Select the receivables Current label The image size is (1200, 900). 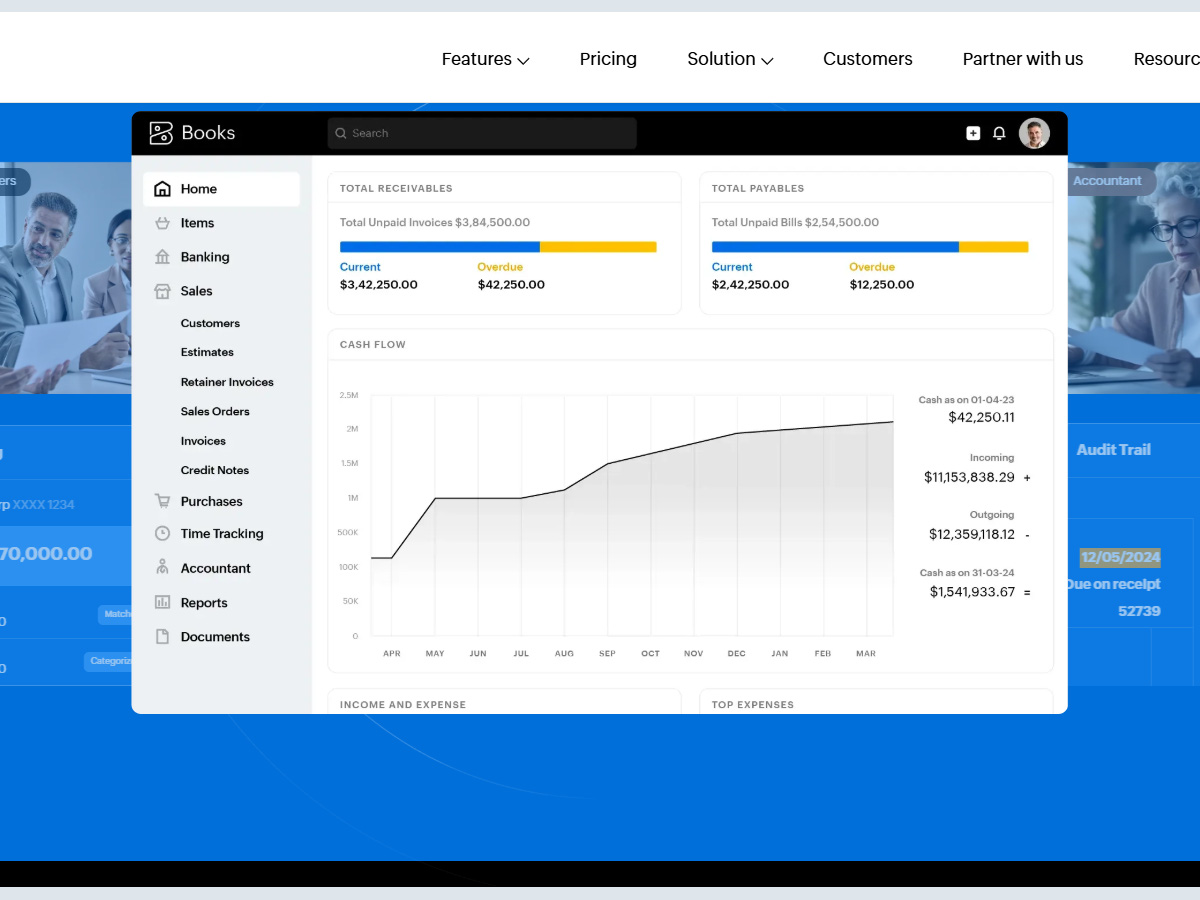360,267
